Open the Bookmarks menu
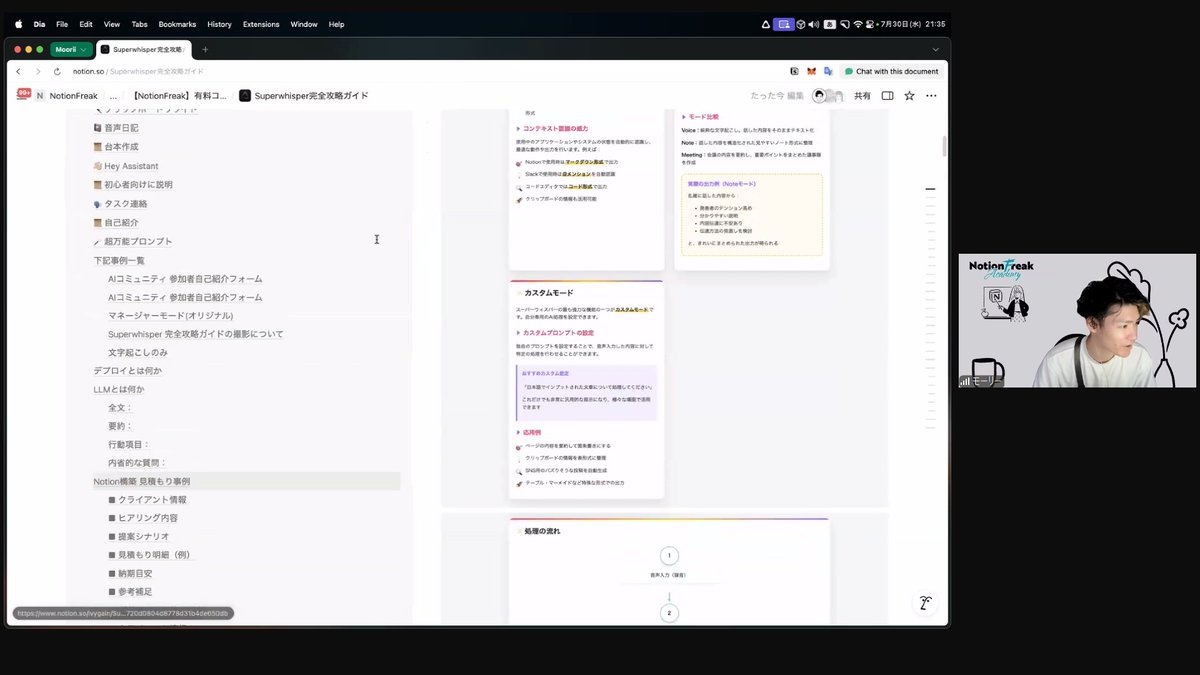Image resolution: width=1200 pixels, height=675 pixels. coord(177,24)
